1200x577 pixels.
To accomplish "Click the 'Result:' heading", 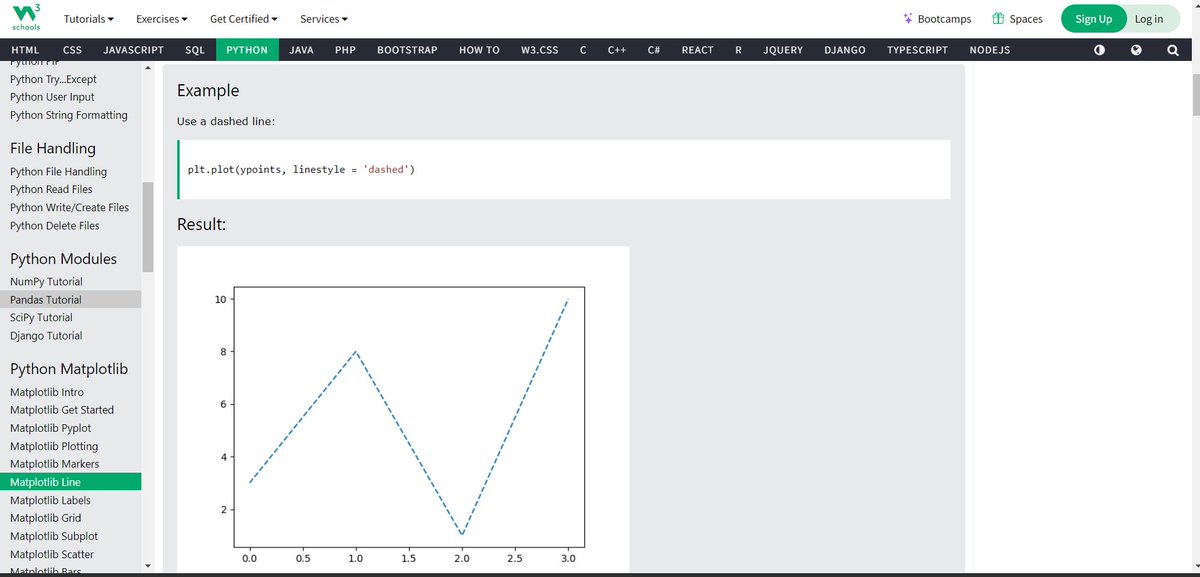I will point(201,224).
